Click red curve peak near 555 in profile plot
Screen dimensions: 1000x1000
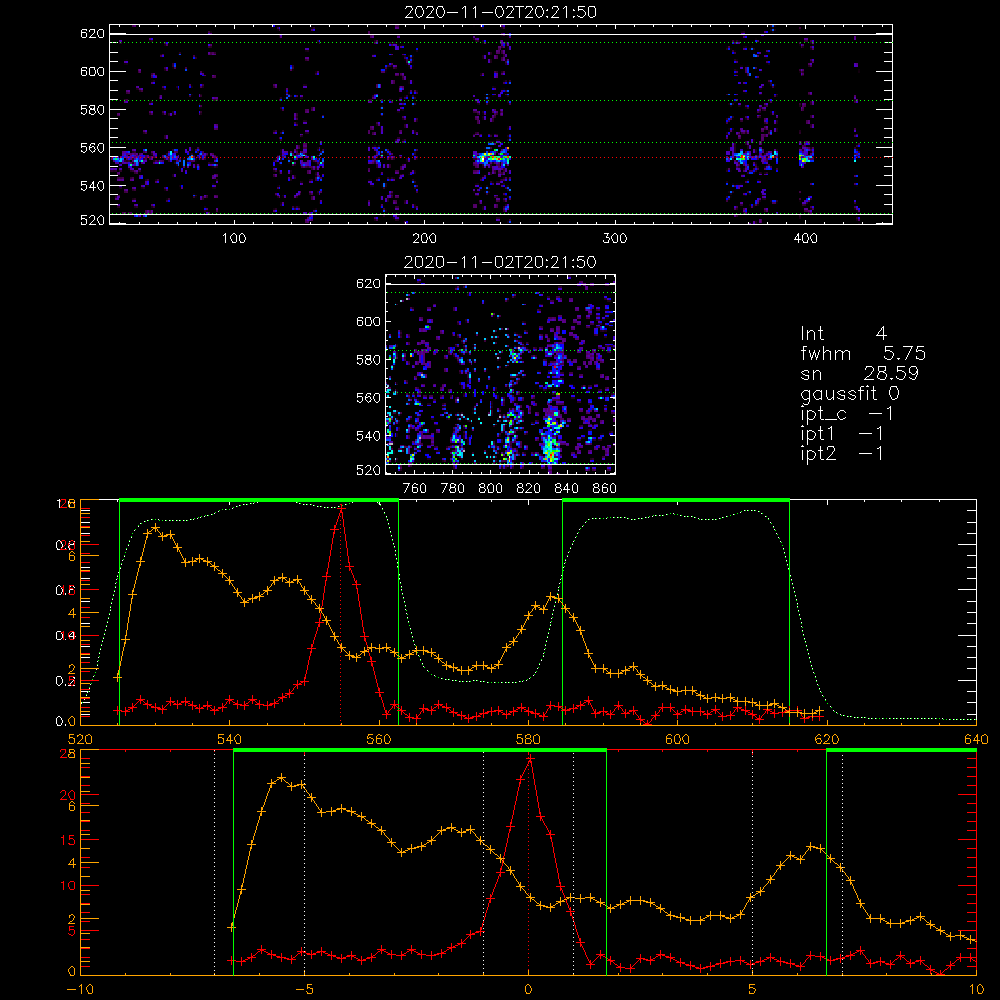coord(341,508)
